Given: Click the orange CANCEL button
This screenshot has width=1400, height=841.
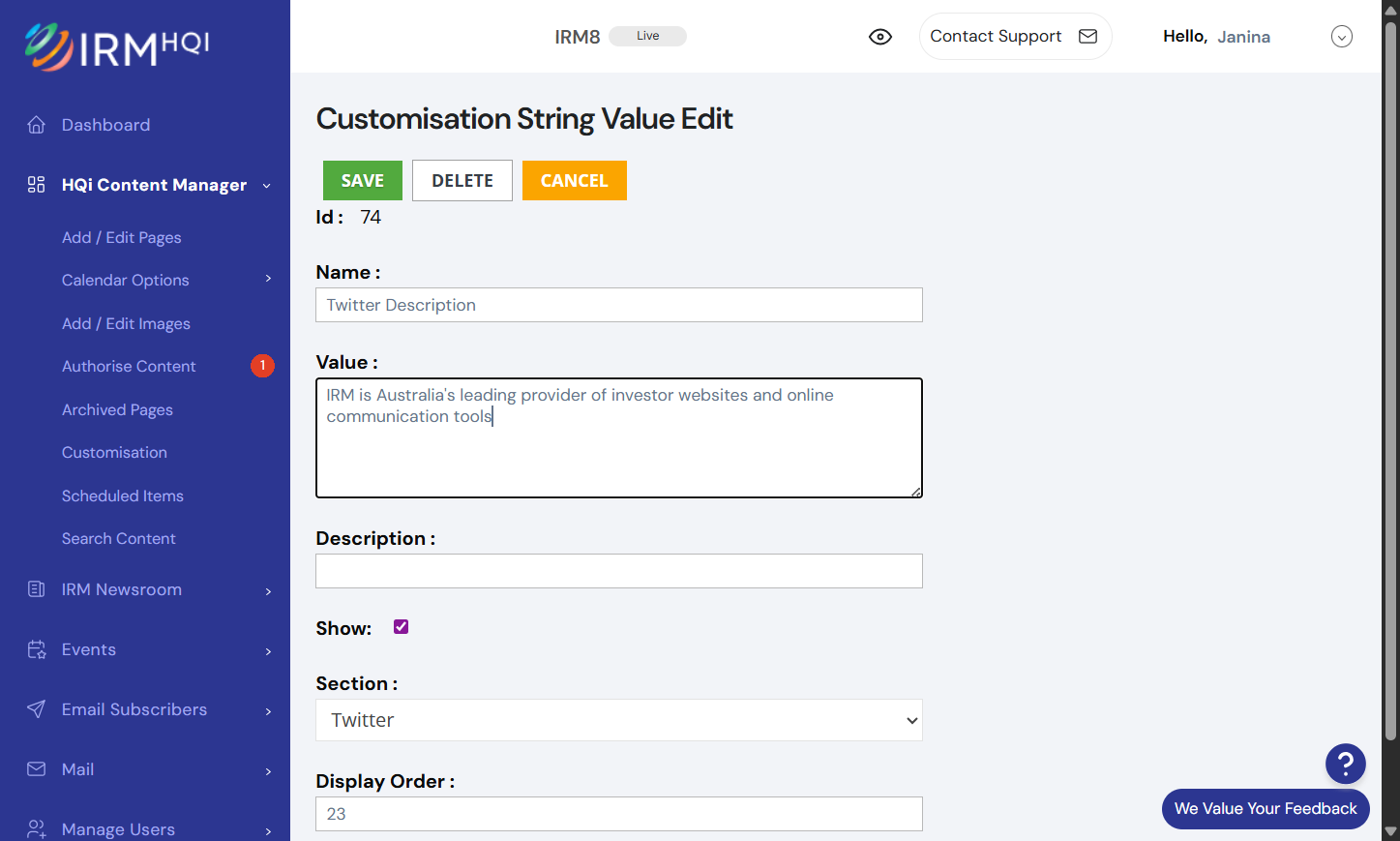Looking at the screenshot, I should point(575,181).
